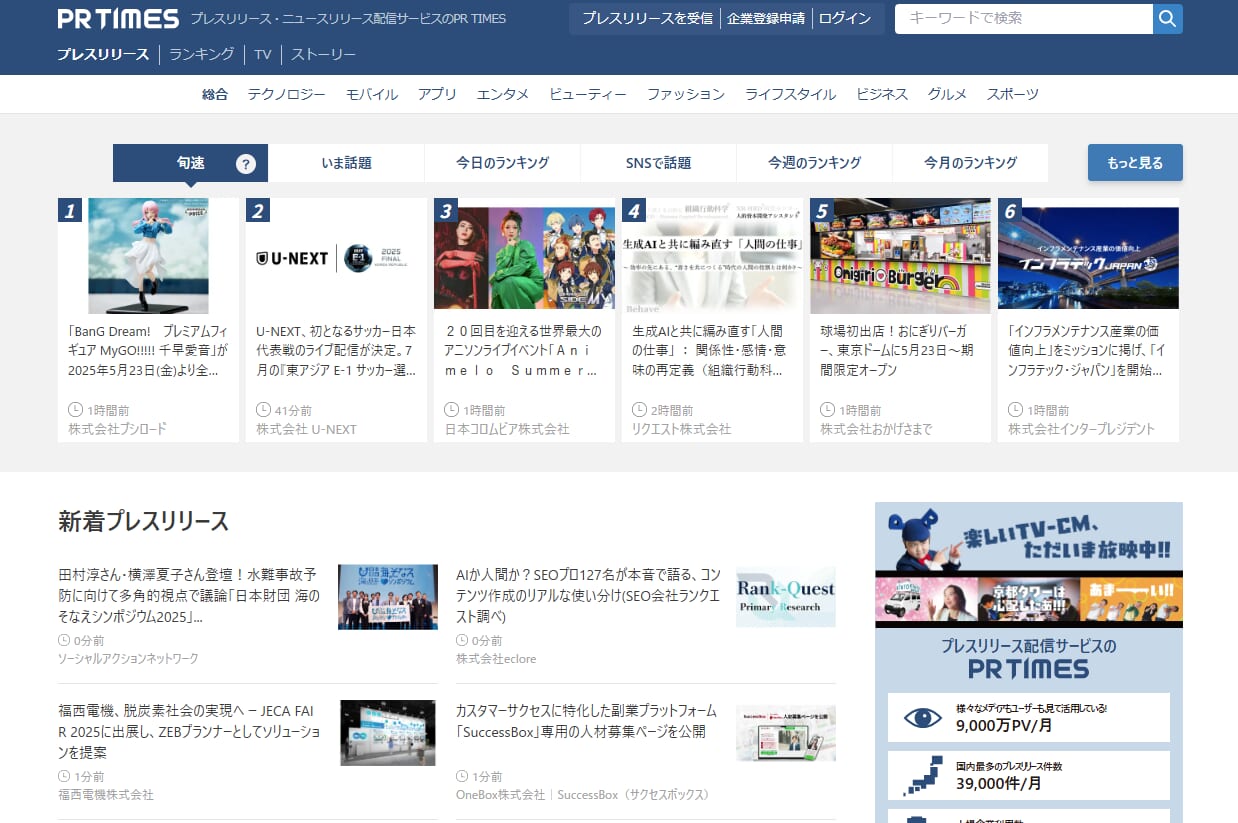The height and width of the screenshot is (823, 1238).
Task: Focus the キーワードで検索 search field
Action: tap(1022, 18)
